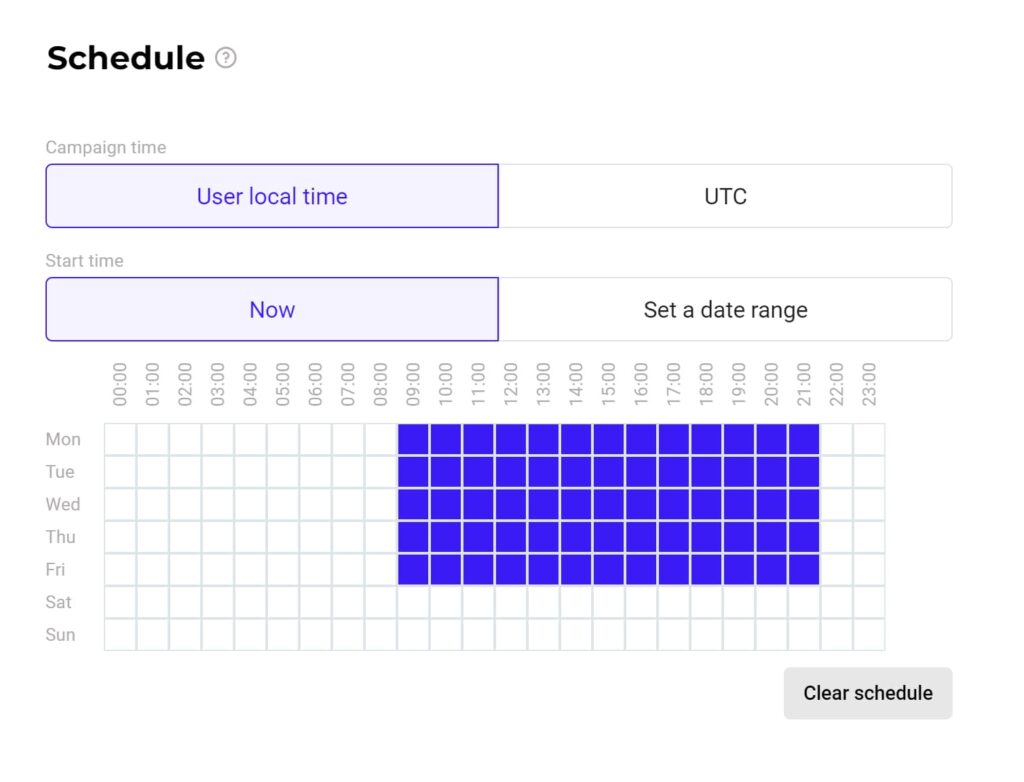Screen dimensions: 1024x782
Task: Disable the Wednesday 15:00 schedule cell
Action: [609, 504]
